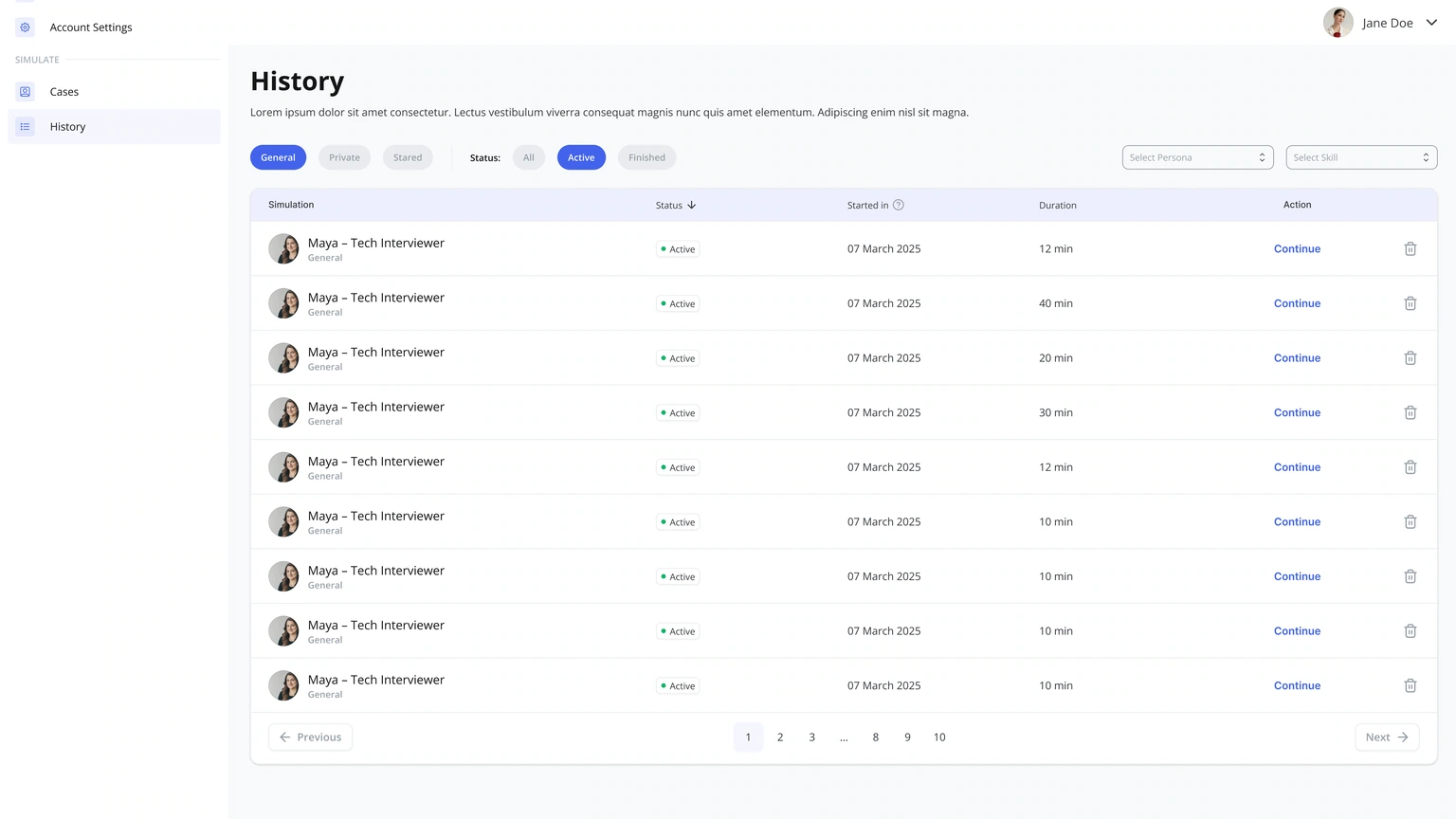Delete the 30 min simulation row

[x=1410, y=412]
